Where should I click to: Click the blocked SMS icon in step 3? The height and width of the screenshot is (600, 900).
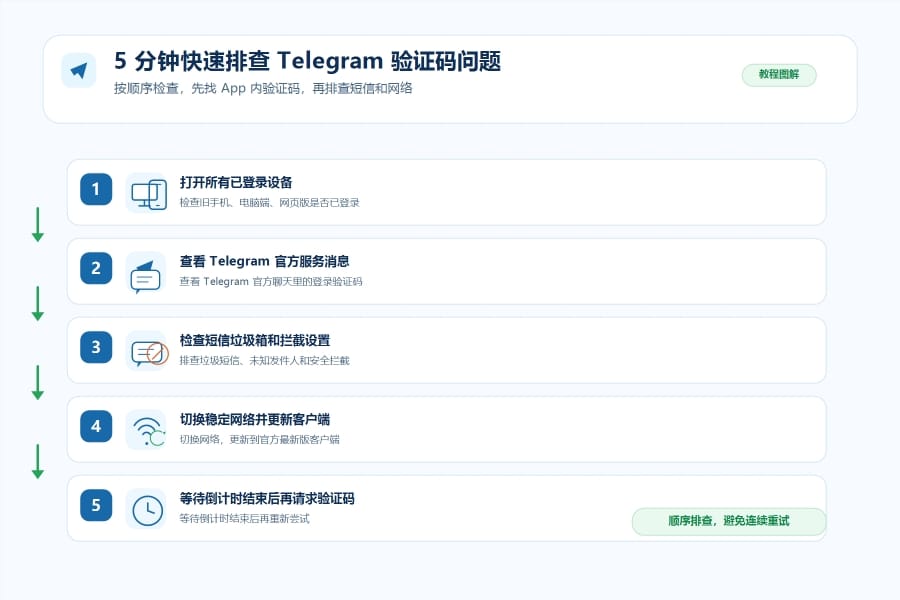coord(147,351)
